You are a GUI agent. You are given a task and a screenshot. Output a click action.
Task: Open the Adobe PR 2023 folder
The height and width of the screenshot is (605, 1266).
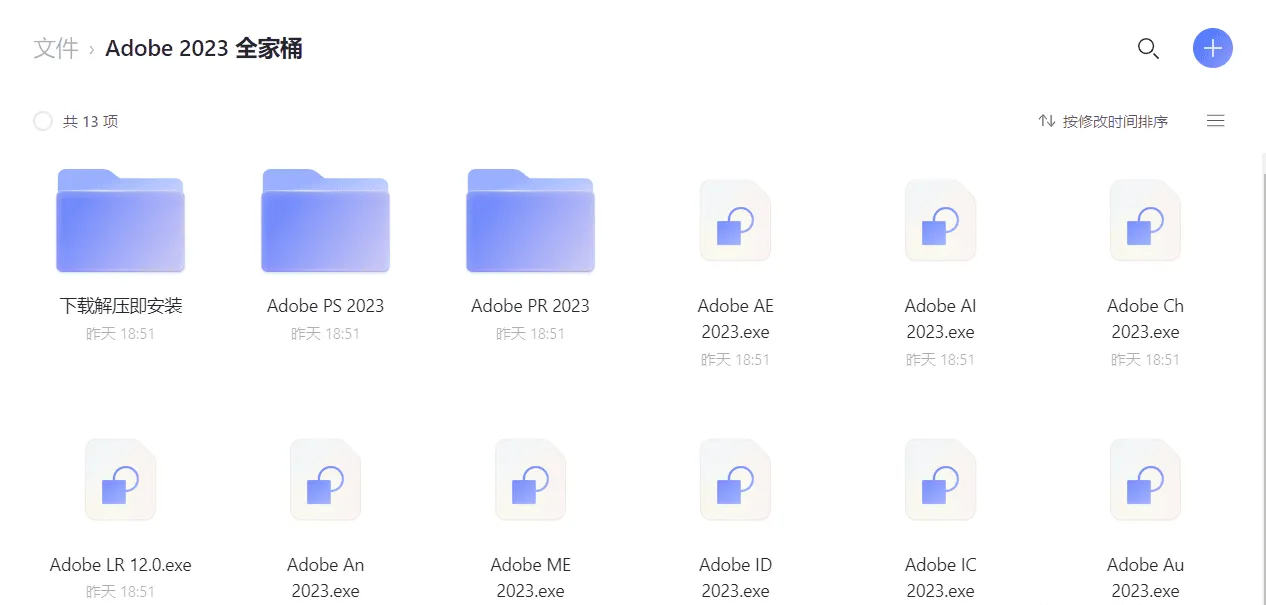(x=530, y=221)
